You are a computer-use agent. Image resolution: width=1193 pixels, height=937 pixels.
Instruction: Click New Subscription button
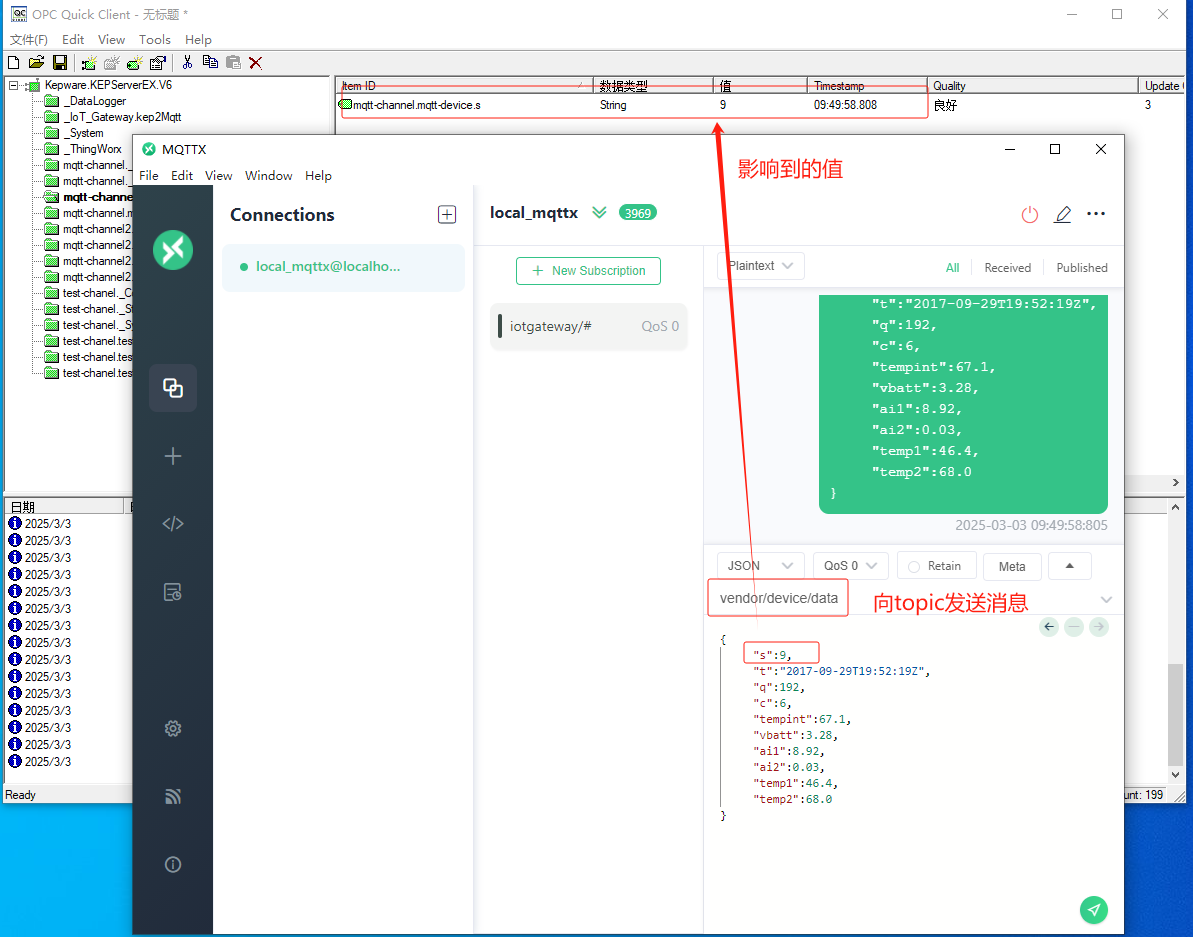click(588, 271)
